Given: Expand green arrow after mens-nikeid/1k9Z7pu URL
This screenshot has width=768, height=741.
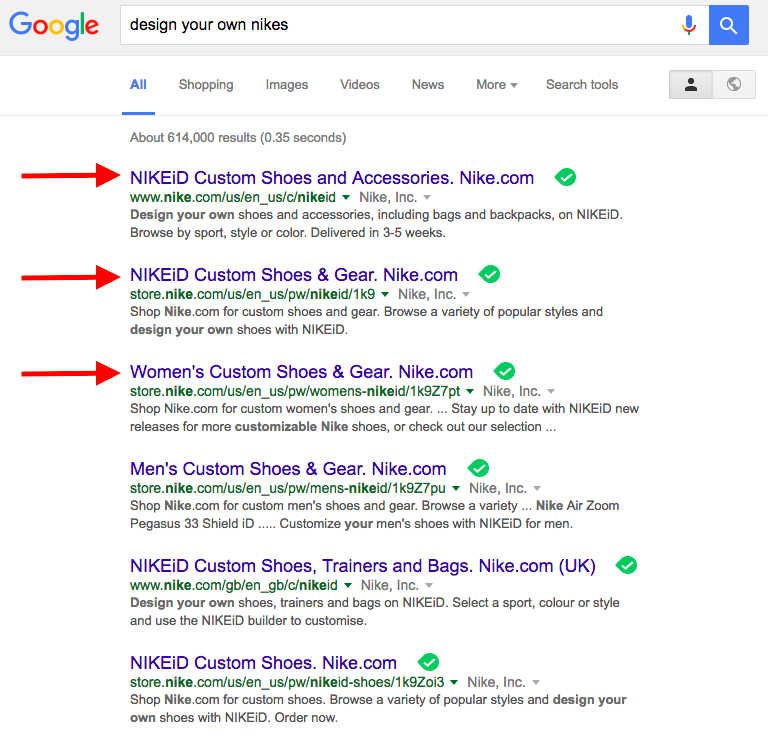Looking at the screenshot, I should (x=456, y=488).
